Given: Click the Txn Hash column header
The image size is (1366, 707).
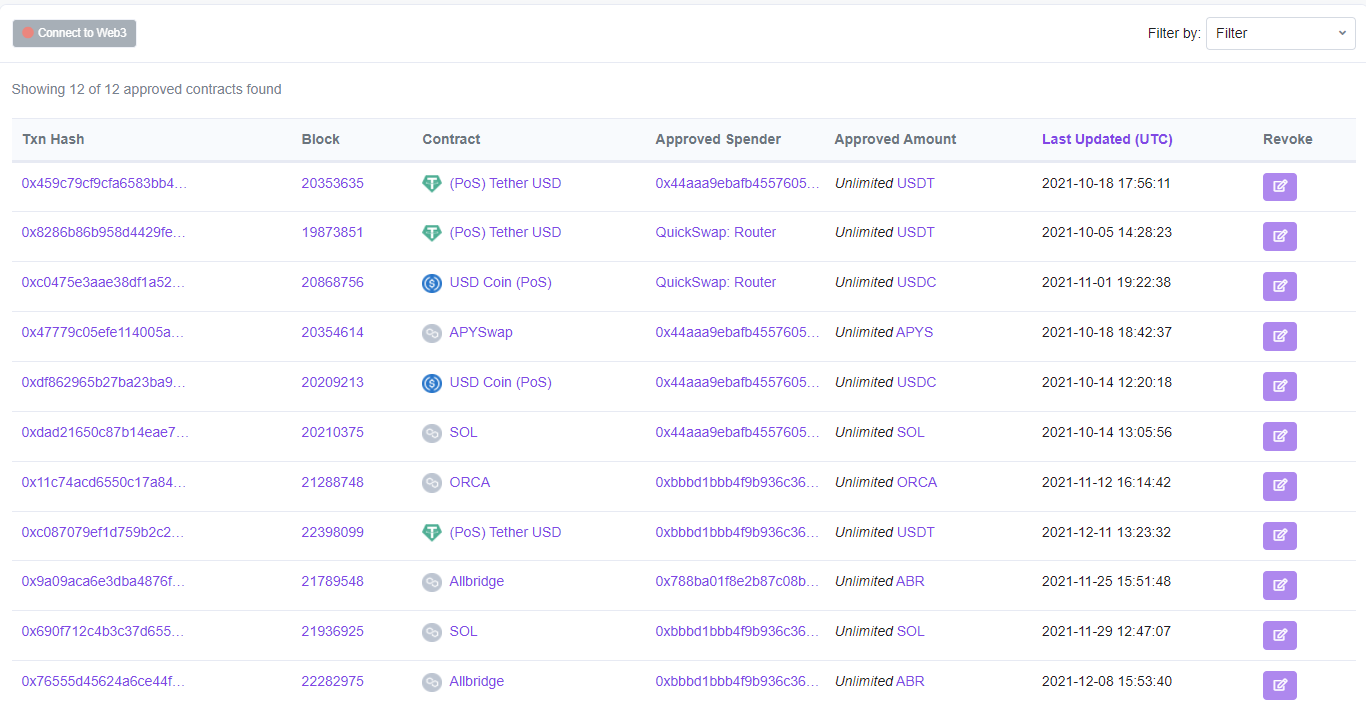Looking at the screenshot, I should point(53,139).
